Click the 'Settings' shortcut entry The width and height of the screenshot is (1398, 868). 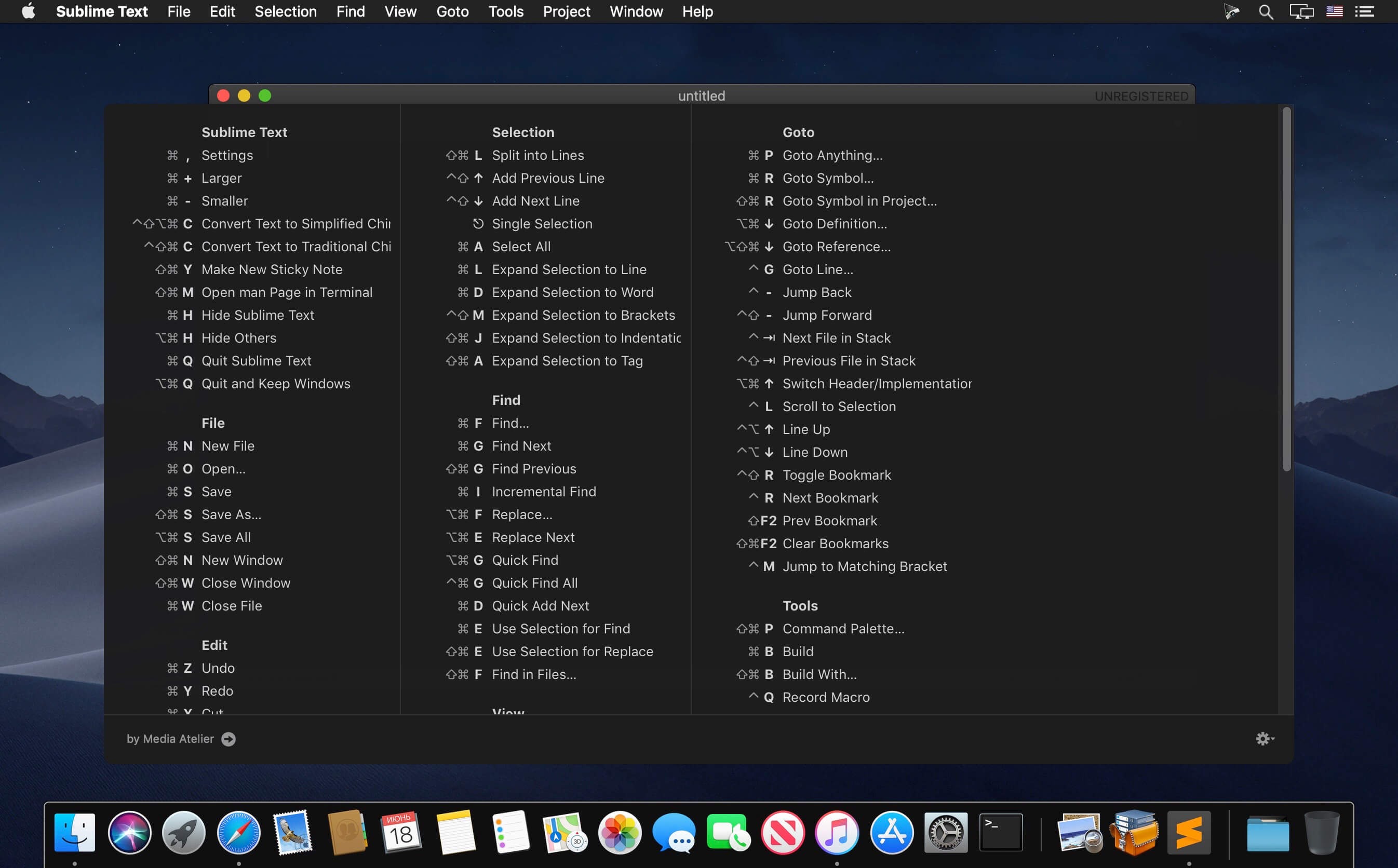point(227,155)
